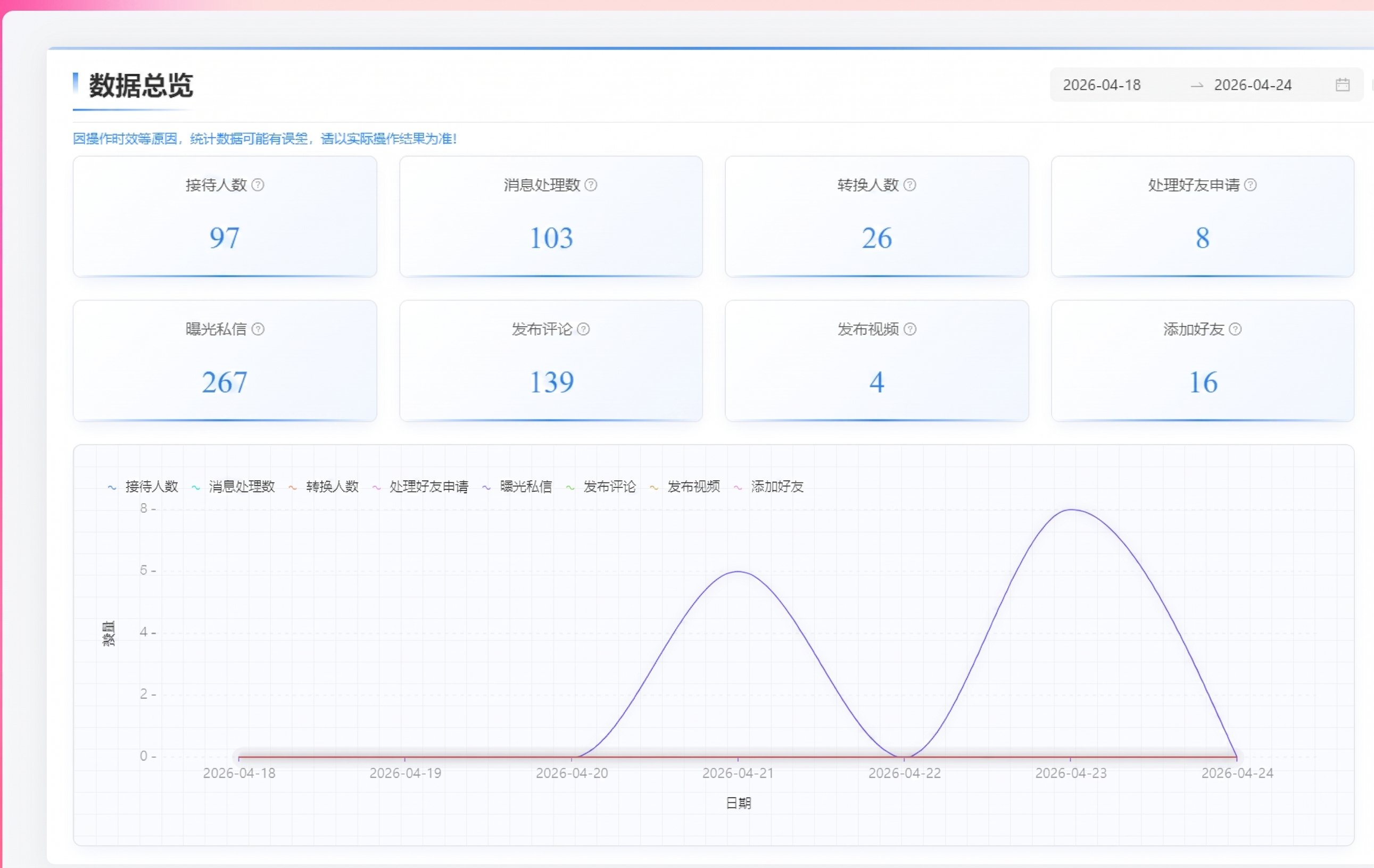
Task: Click help icon beside 添加好友
Action: coord(1235,329)
